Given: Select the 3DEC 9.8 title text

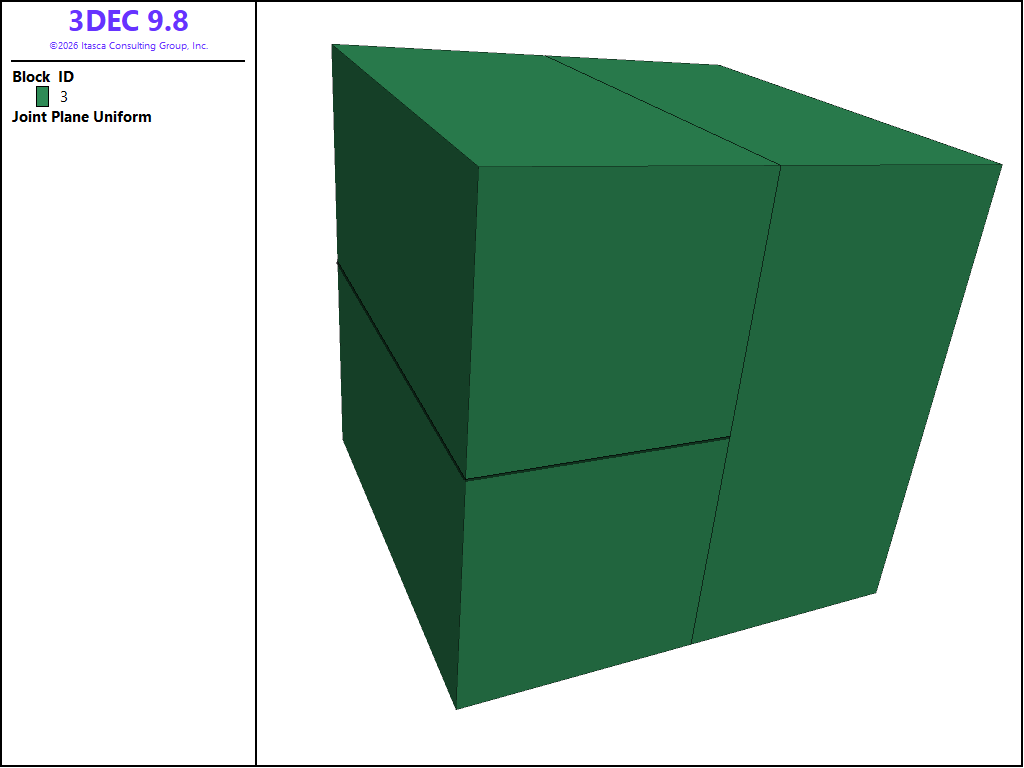Looking at the screenshot, I should coord(129,21).
